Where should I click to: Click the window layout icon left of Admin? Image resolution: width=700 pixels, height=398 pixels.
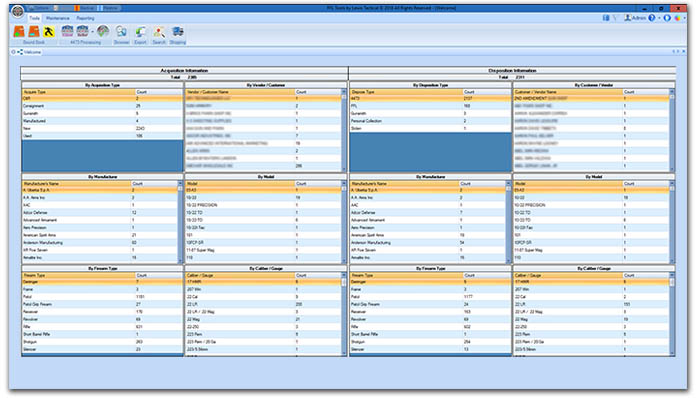coord(606,18)
